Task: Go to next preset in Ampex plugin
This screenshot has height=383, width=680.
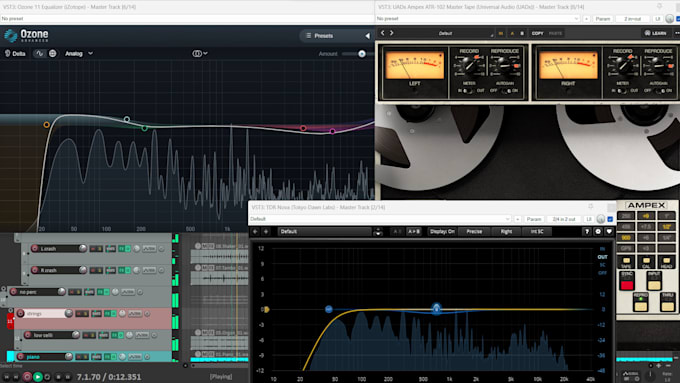Action: coord(391,33)
